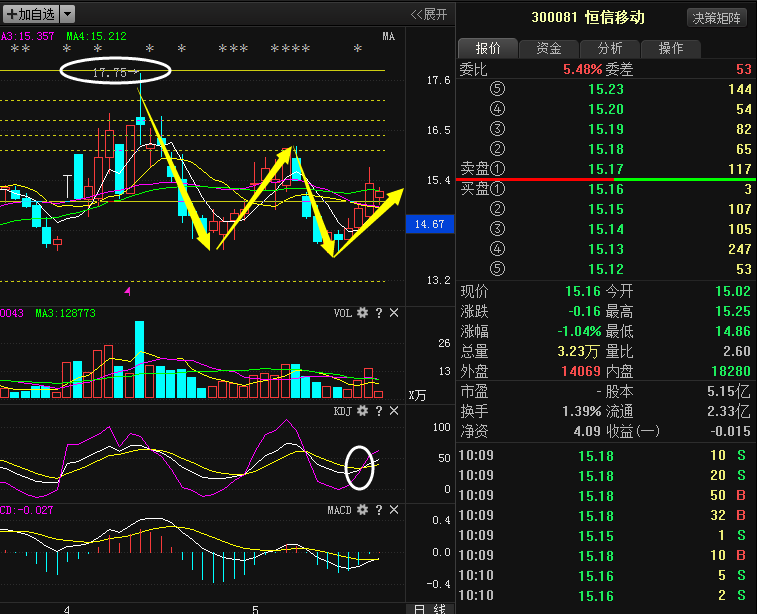This screenshot has height=614, width=757.
Task: Select the 日线 period label
Action: pyautogui.click(x=430, y=609)
